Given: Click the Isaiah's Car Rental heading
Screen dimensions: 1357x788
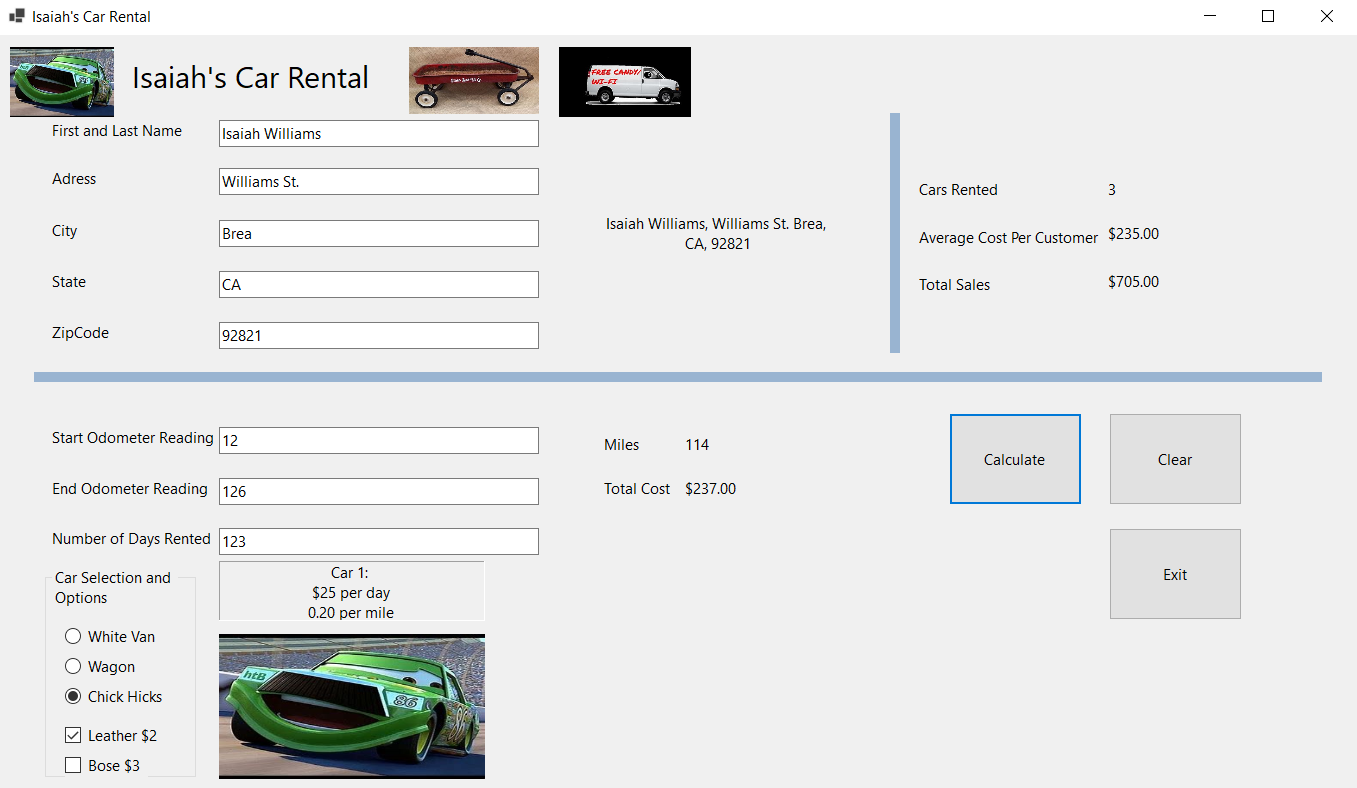Looking at the screenshot, I should pos(251,78).
